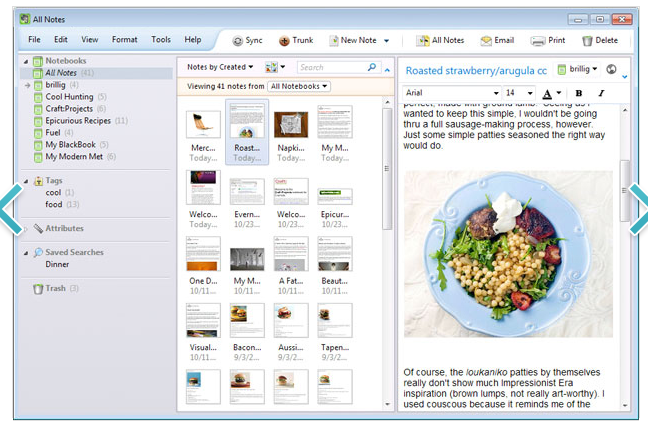Image resolution: width=648 pixels, height=429 pixels.
Task: Create a New Note
Action: click(x=353, y=41)
